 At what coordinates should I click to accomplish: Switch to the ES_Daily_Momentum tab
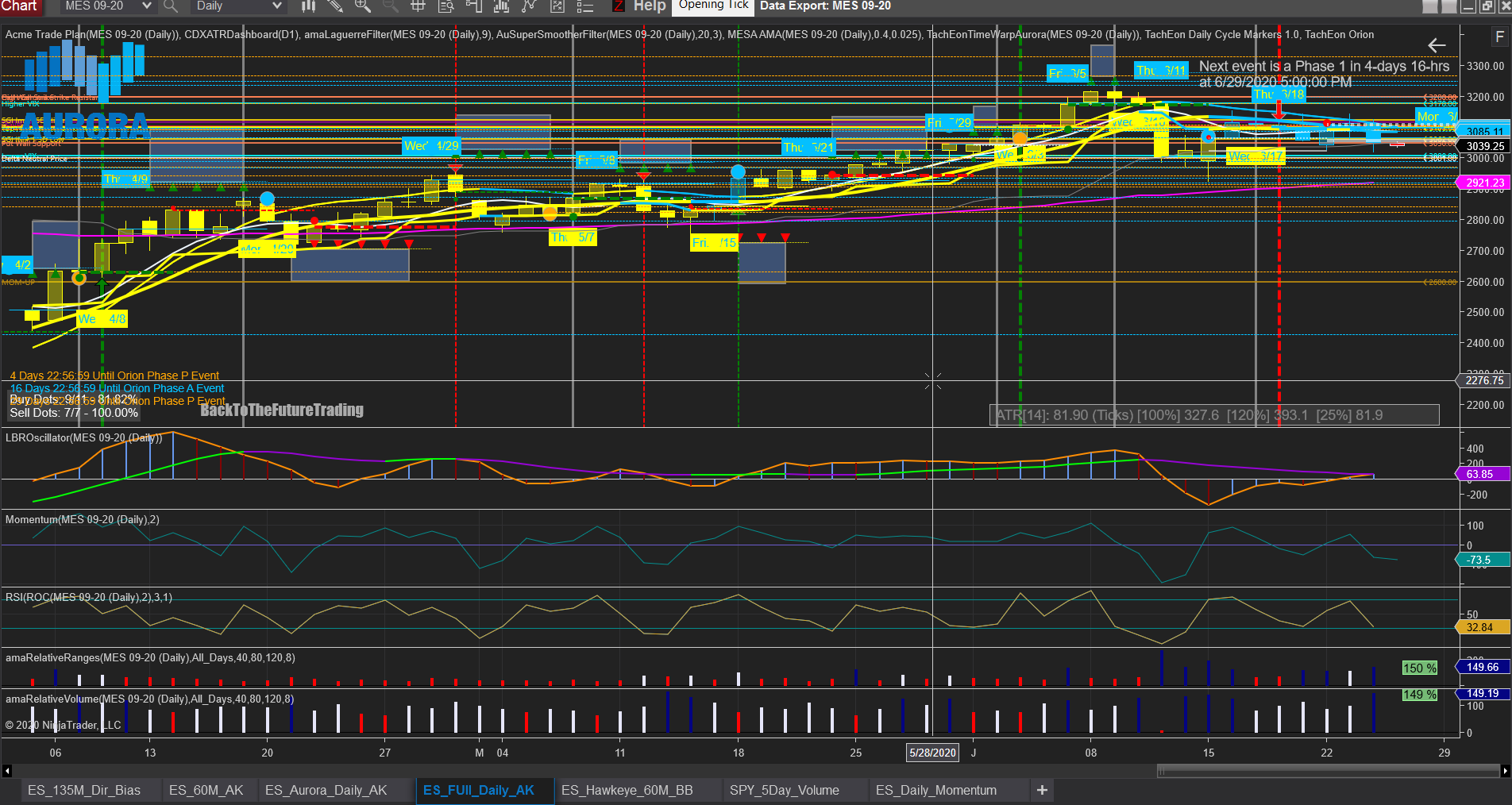[936, 790]
